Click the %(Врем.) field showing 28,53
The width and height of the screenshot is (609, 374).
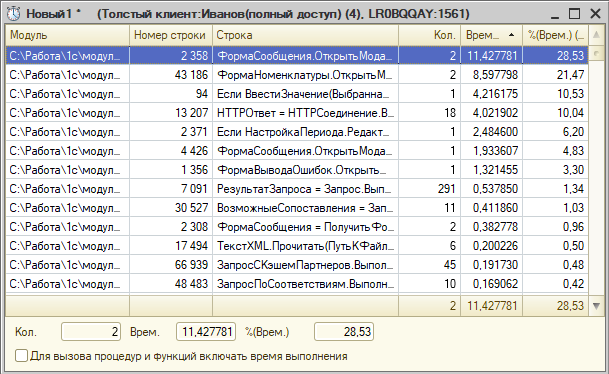[x=344, y=332]
